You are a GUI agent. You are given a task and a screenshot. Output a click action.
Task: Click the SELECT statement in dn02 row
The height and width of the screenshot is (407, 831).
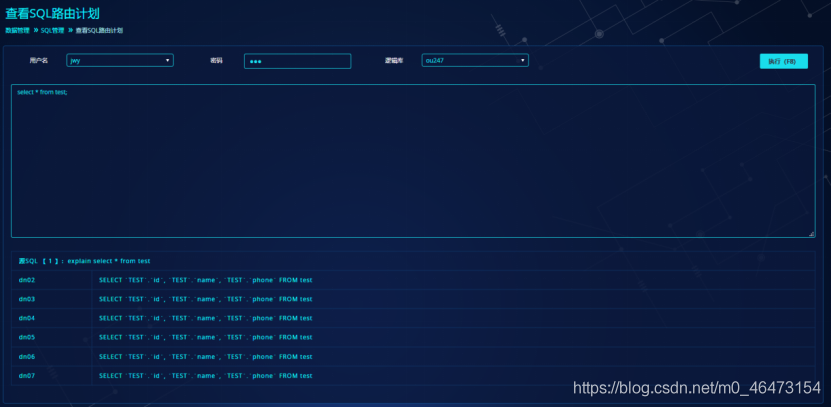(x=206, y=280)
